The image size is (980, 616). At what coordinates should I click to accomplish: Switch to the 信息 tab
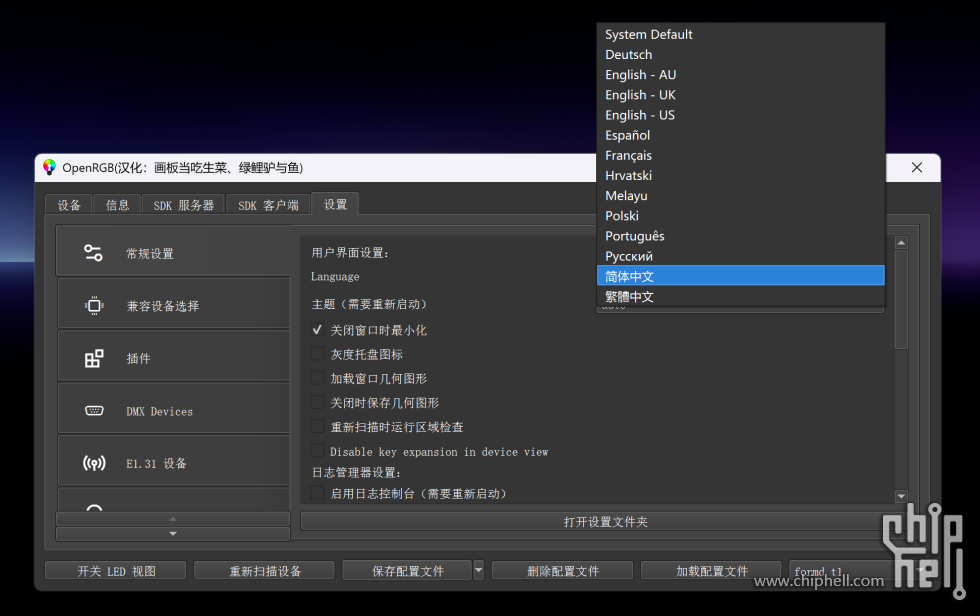[x=117, y=205]
